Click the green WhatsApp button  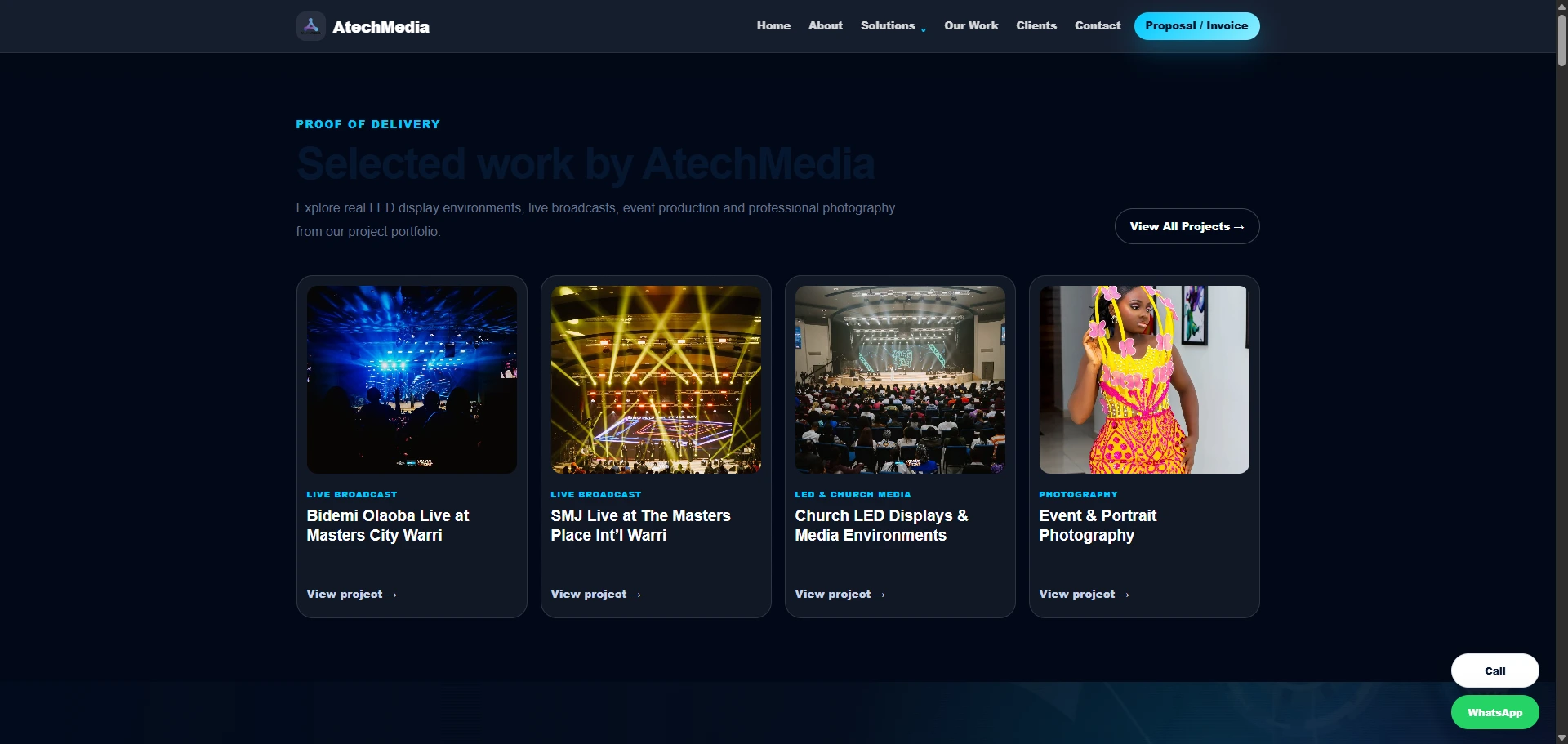(1494, 712)
